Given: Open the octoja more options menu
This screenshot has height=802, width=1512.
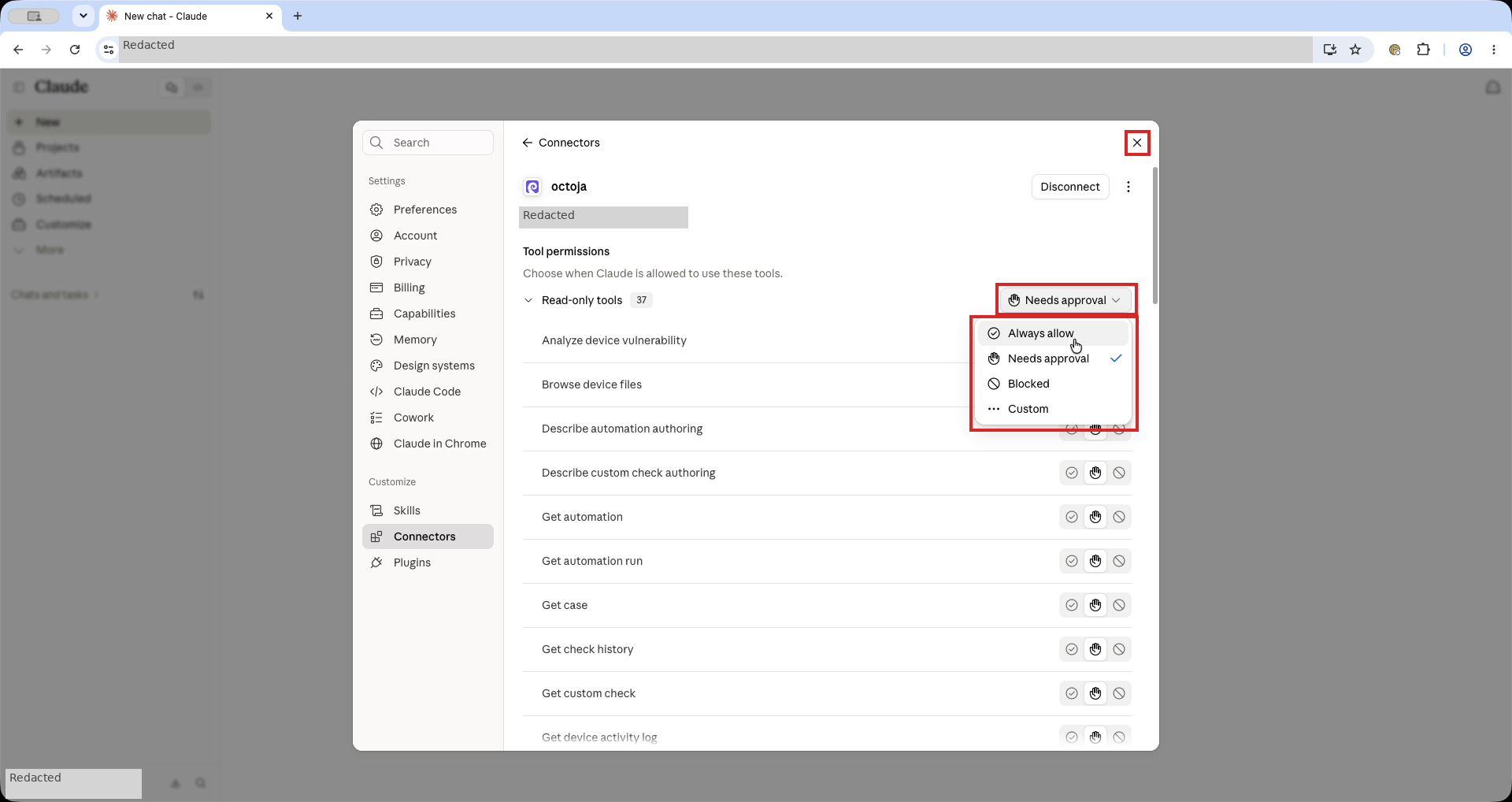Looking at the screenshot, I should coord(1128,187).
